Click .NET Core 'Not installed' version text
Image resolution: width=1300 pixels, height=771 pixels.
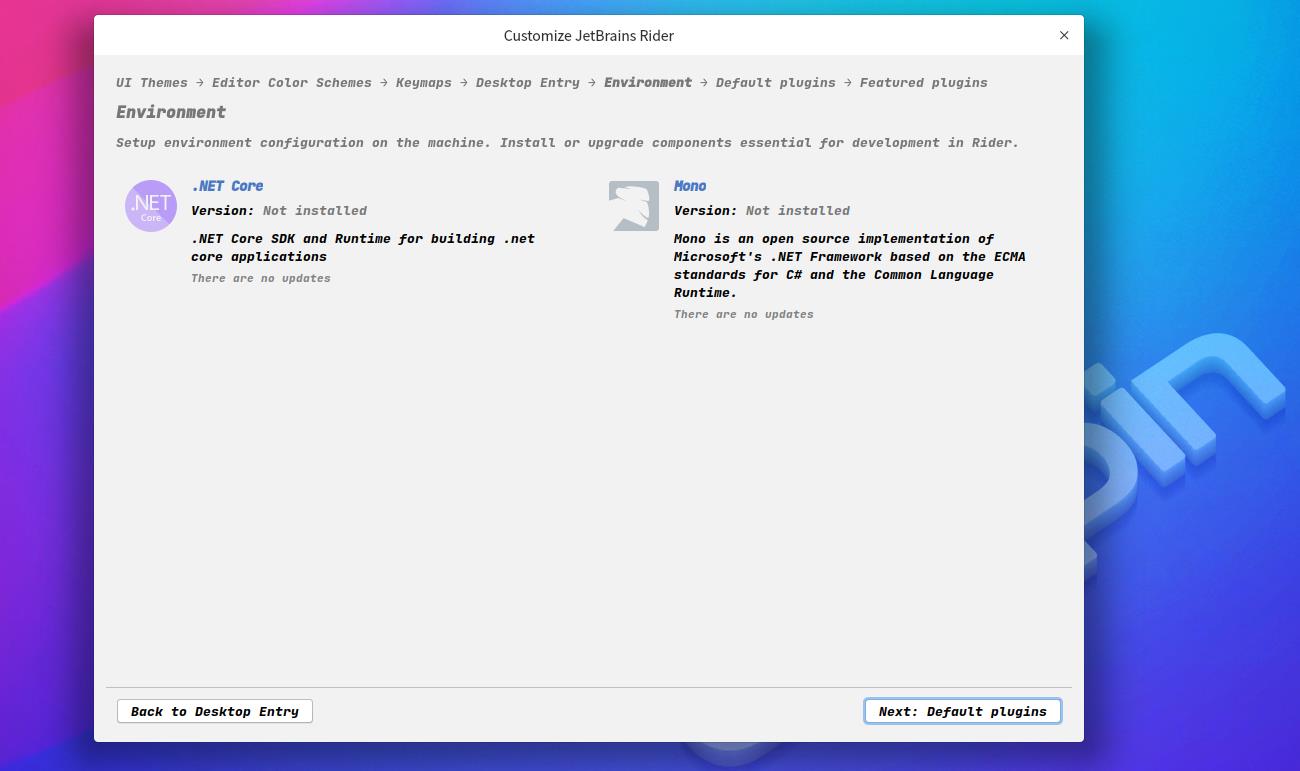[315, 211]
